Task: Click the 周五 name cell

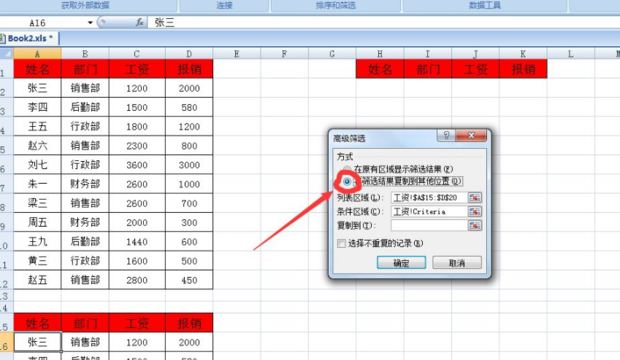Action: pyautogui.click(x=38, y=222)
